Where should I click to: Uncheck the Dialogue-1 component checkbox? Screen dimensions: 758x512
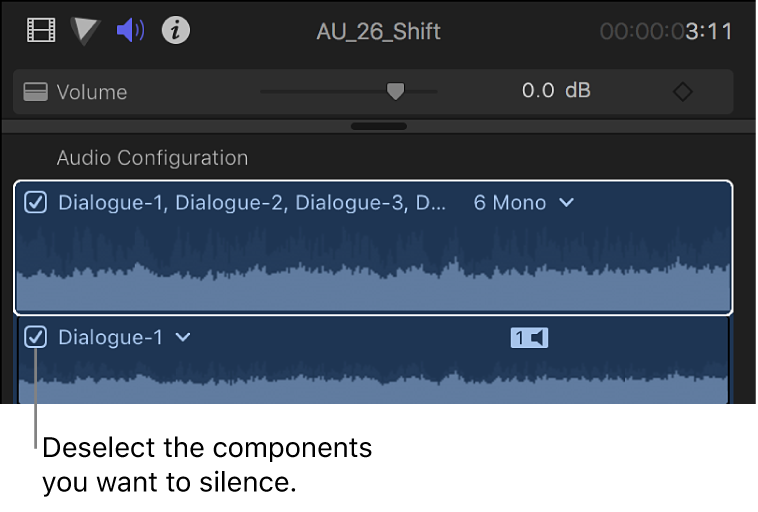[36, 338]
